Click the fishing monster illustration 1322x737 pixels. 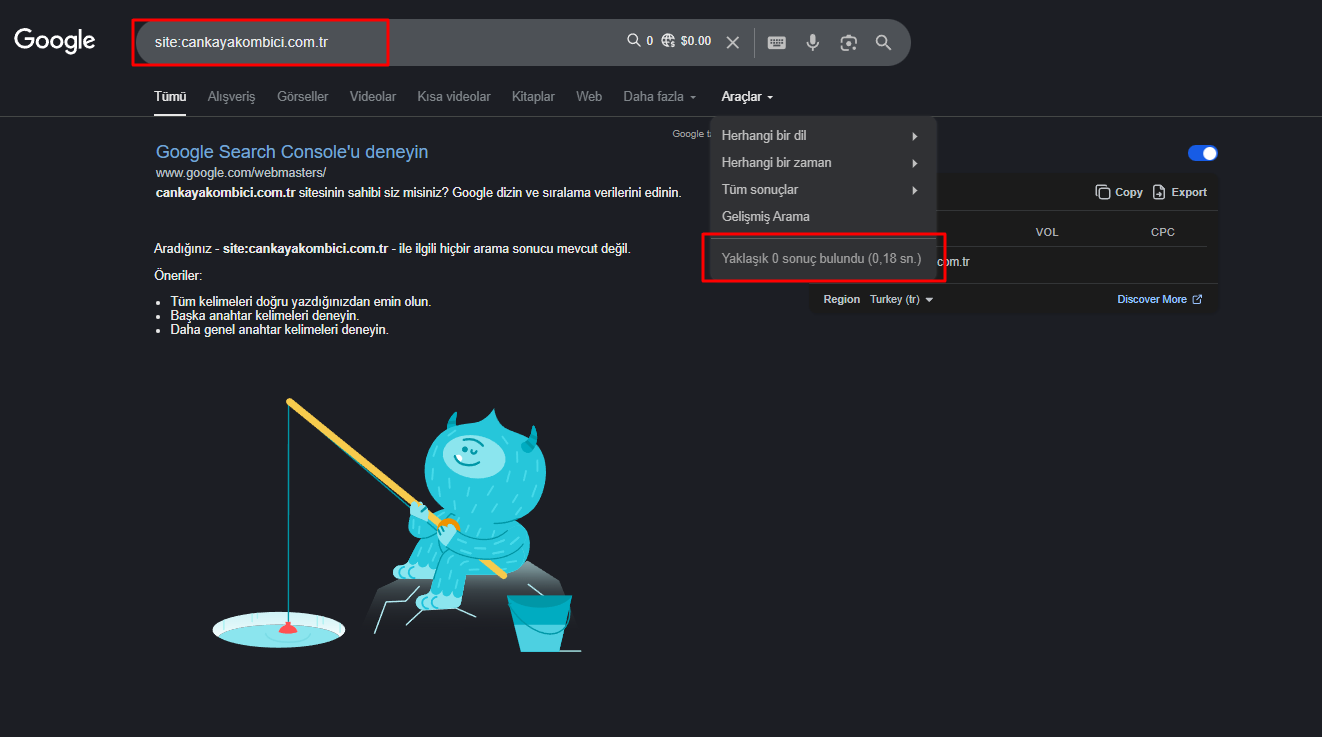click(x=397, y=526)
